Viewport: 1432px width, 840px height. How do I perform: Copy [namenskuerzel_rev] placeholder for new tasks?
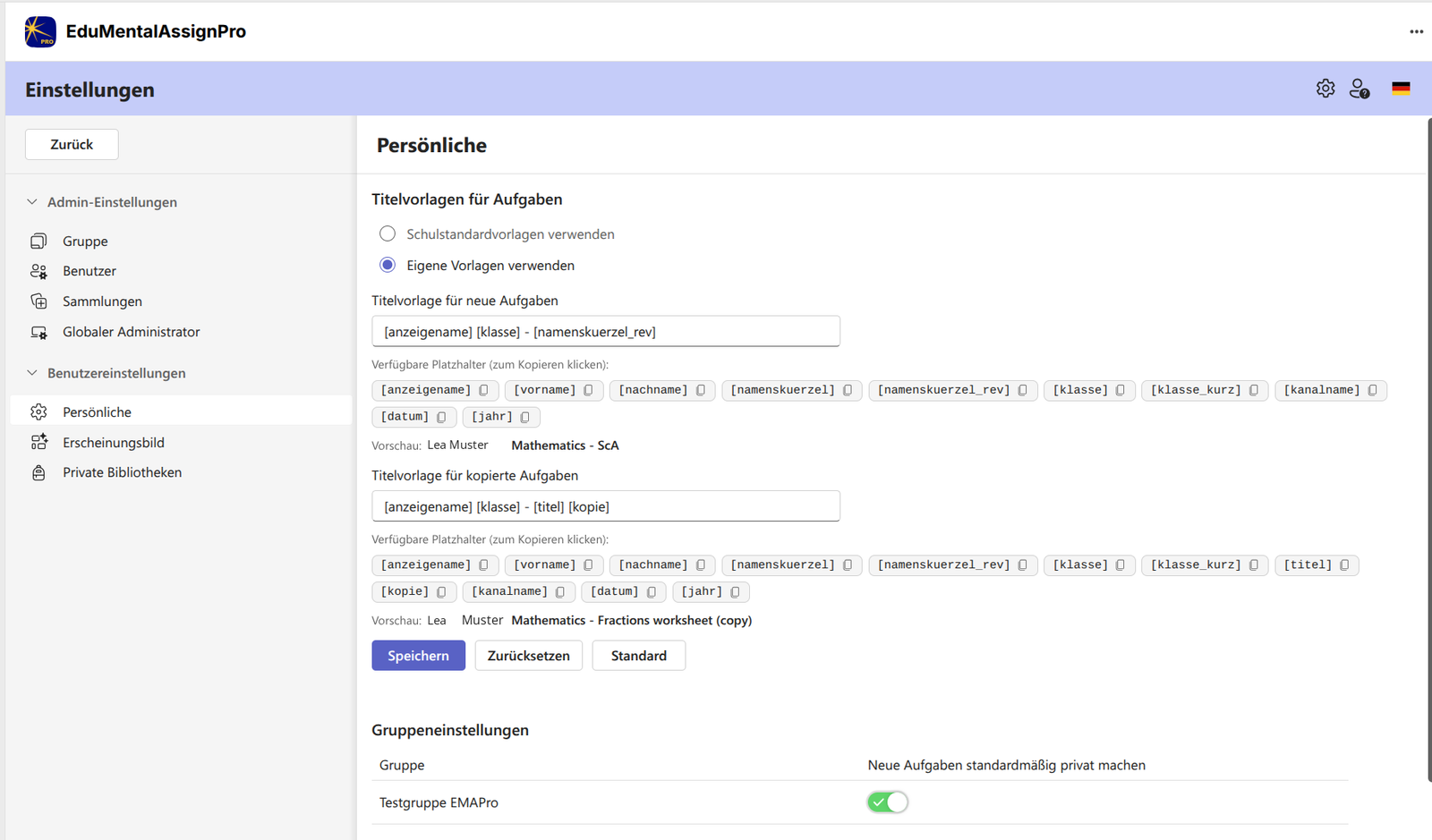click(952, 390)
